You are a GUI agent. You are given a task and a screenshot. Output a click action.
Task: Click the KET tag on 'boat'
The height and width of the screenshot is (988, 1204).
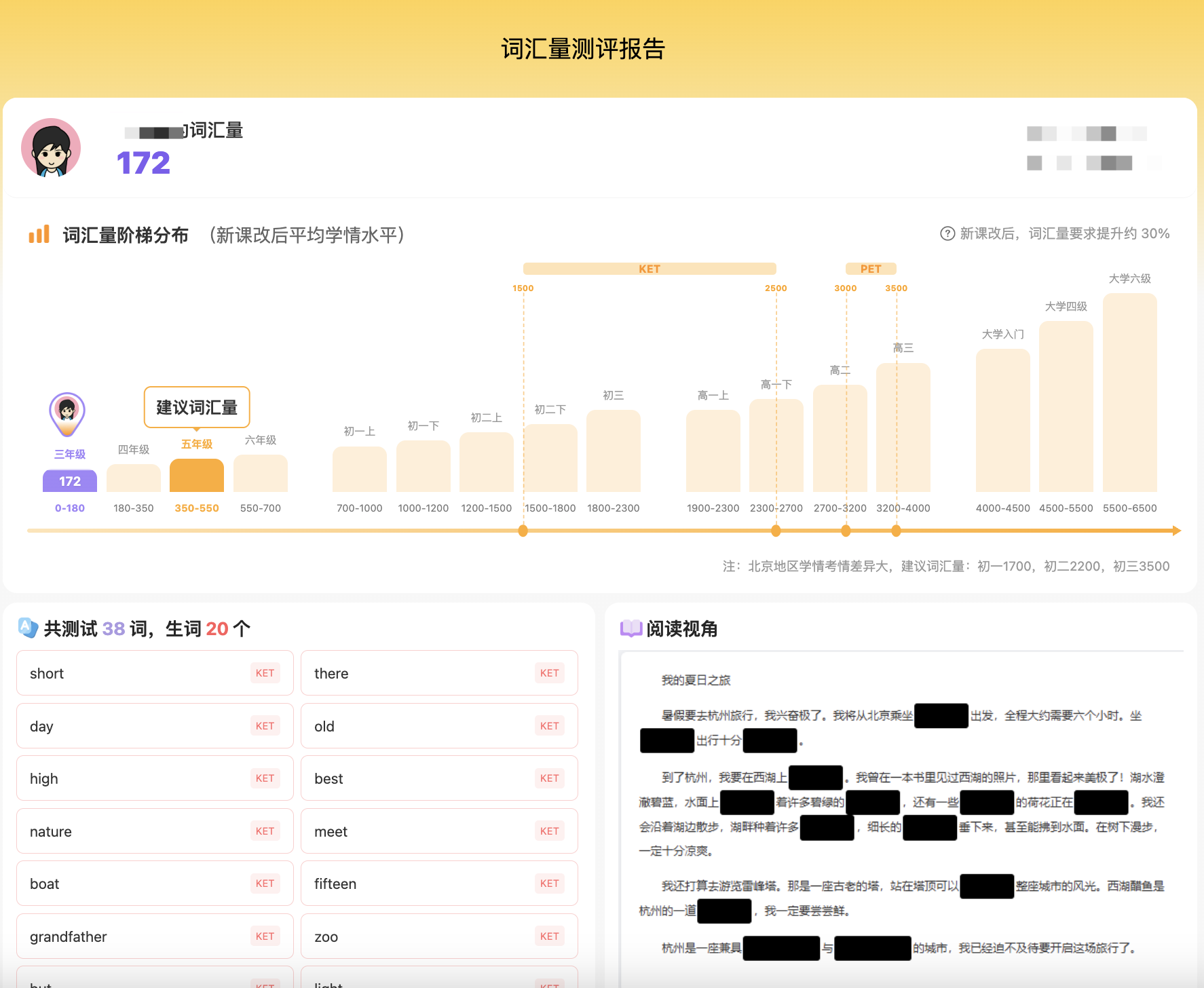pyautogui.click(x=265, y=883)
